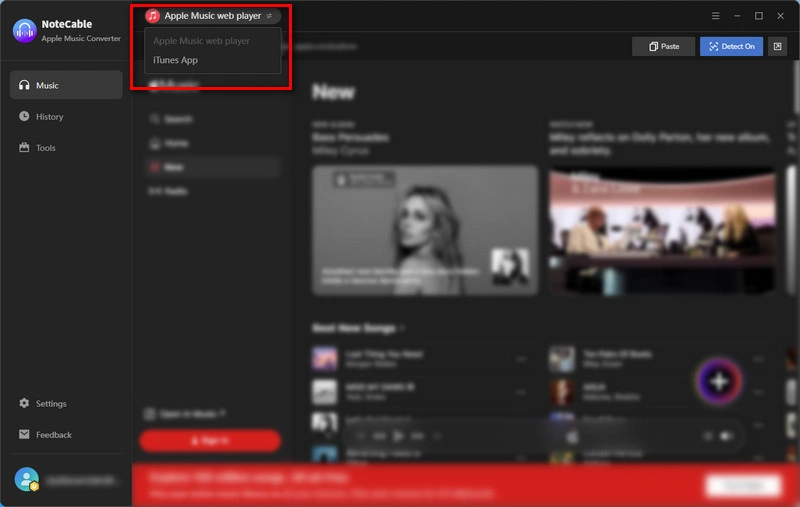Open the Miley Cyrus album artwork card
Image resolution: width=800 pixels, height=507 pixels.
pos(424,230)
